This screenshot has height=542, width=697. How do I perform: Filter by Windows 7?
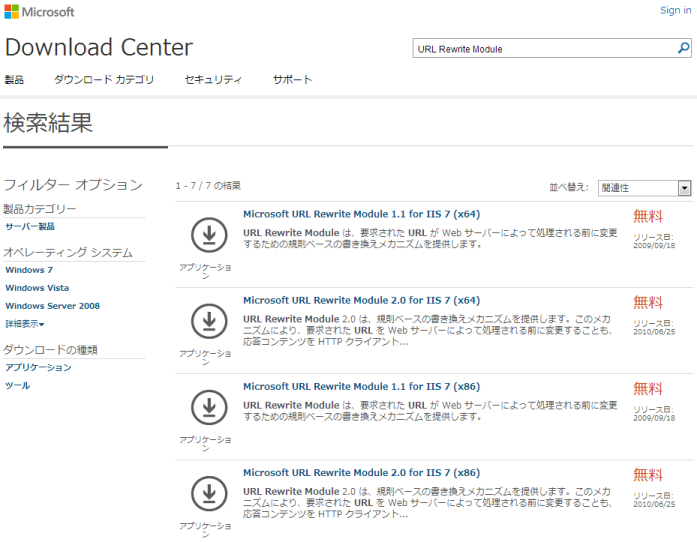coord(29,270)
